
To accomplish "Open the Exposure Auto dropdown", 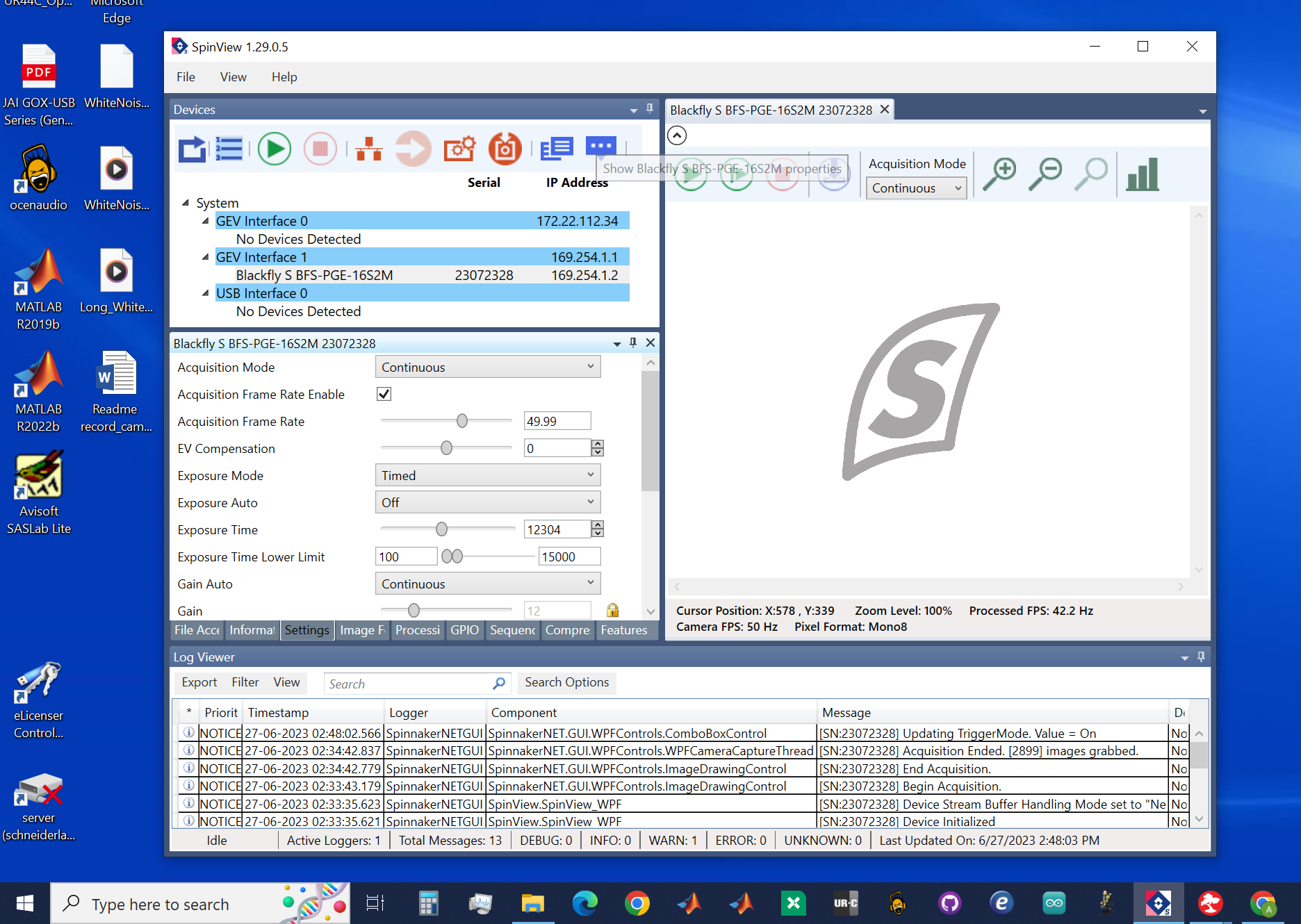I will click(487, 502).
